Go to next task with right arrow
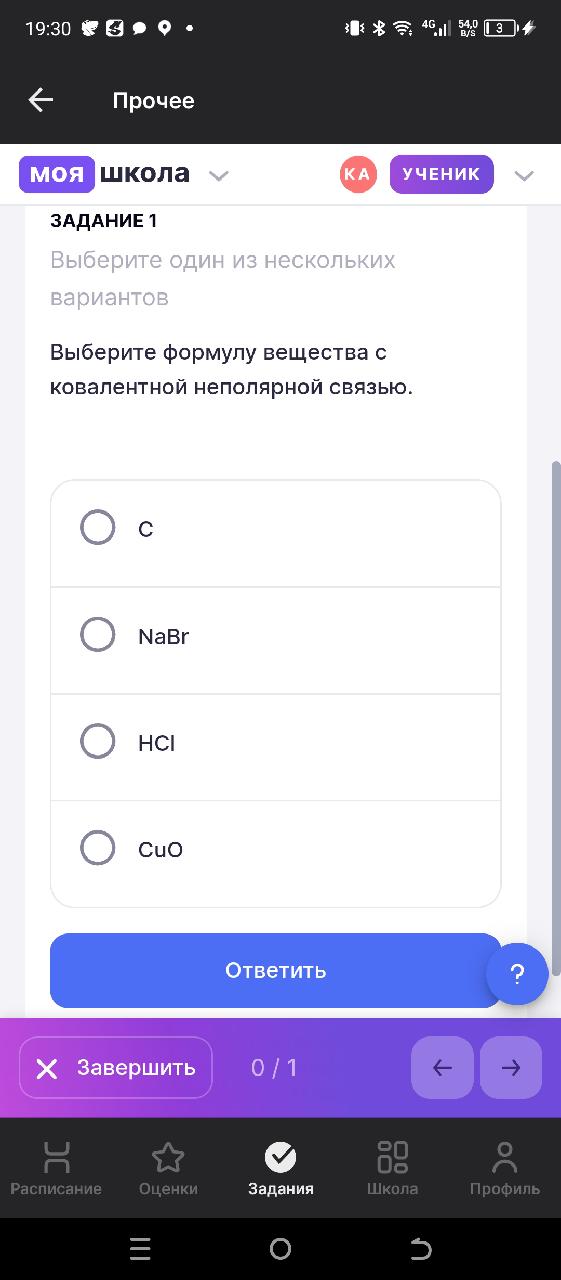This screenshot has height=1280, width=561. [511, 1068]
